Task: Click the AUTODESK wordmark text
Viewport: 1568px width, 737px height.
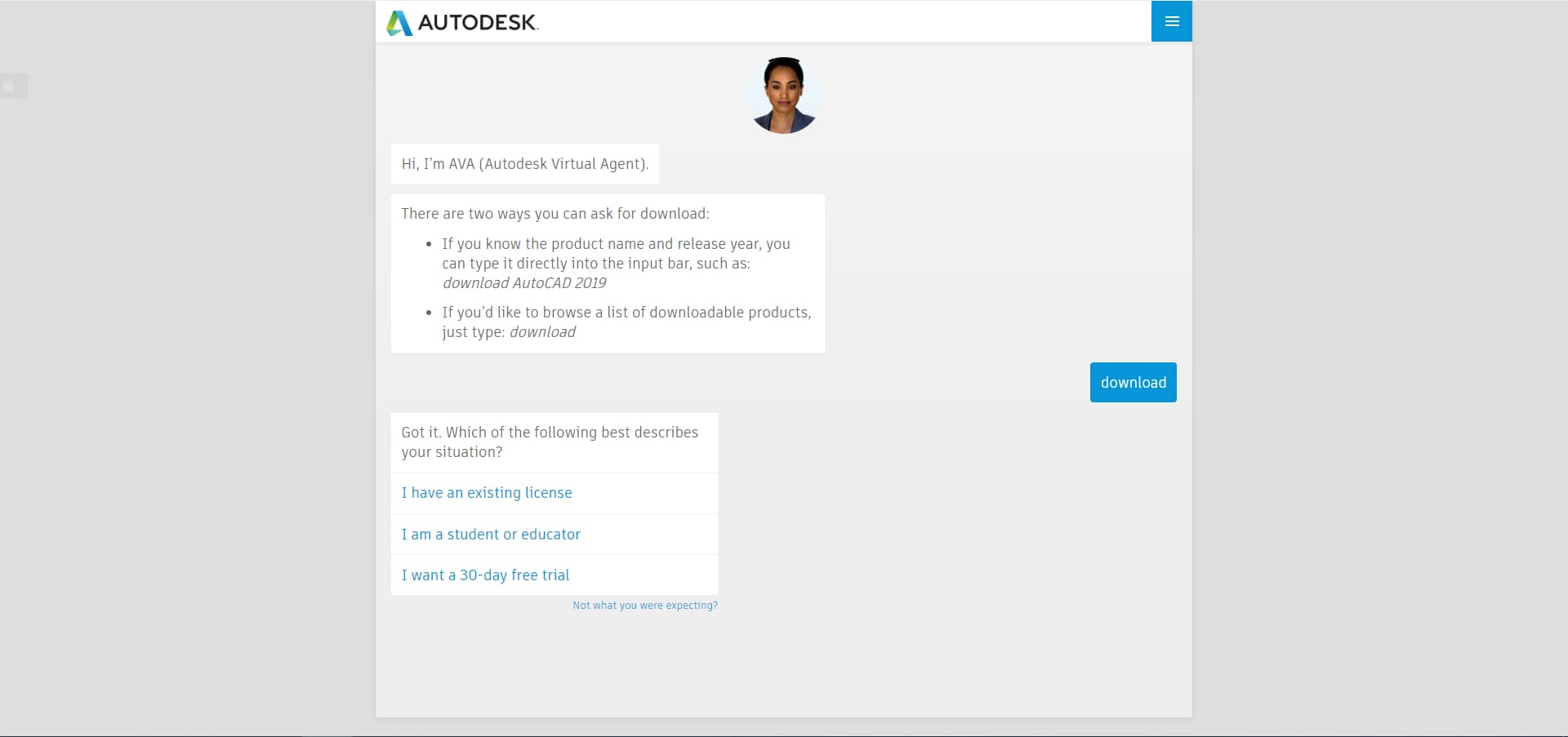Action: pyautogui.click(x=478, y=23)
